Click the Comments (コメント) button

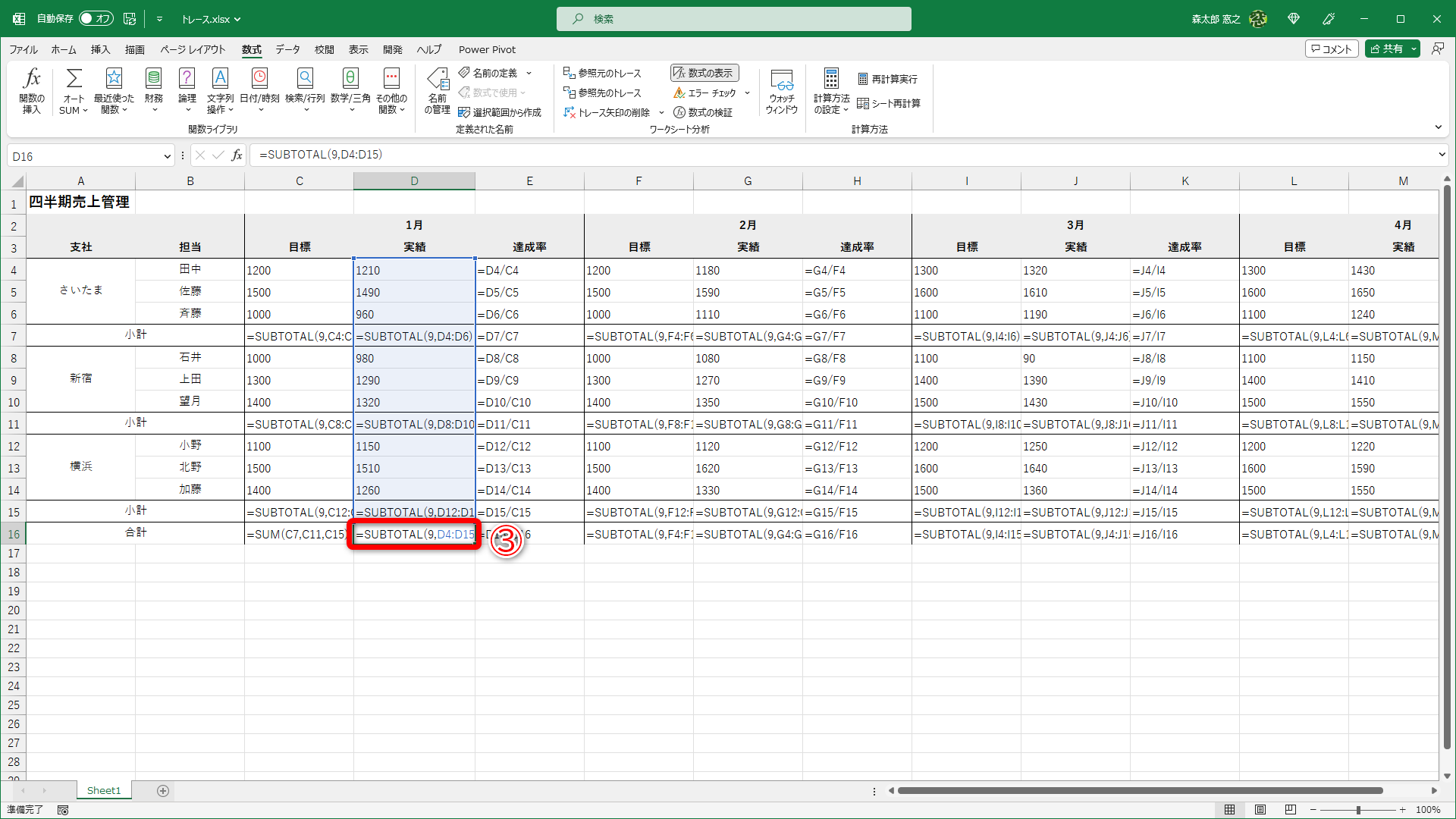1331,49
